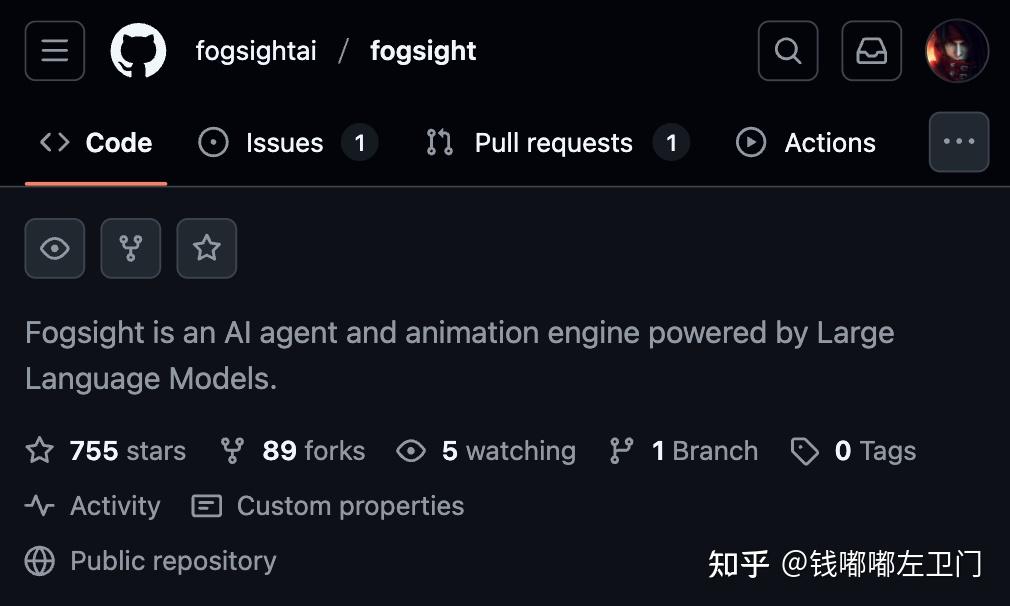The width and height of the screenshot is (1010, 606).
Task: Click the user profile avatar
Action: 957,51
